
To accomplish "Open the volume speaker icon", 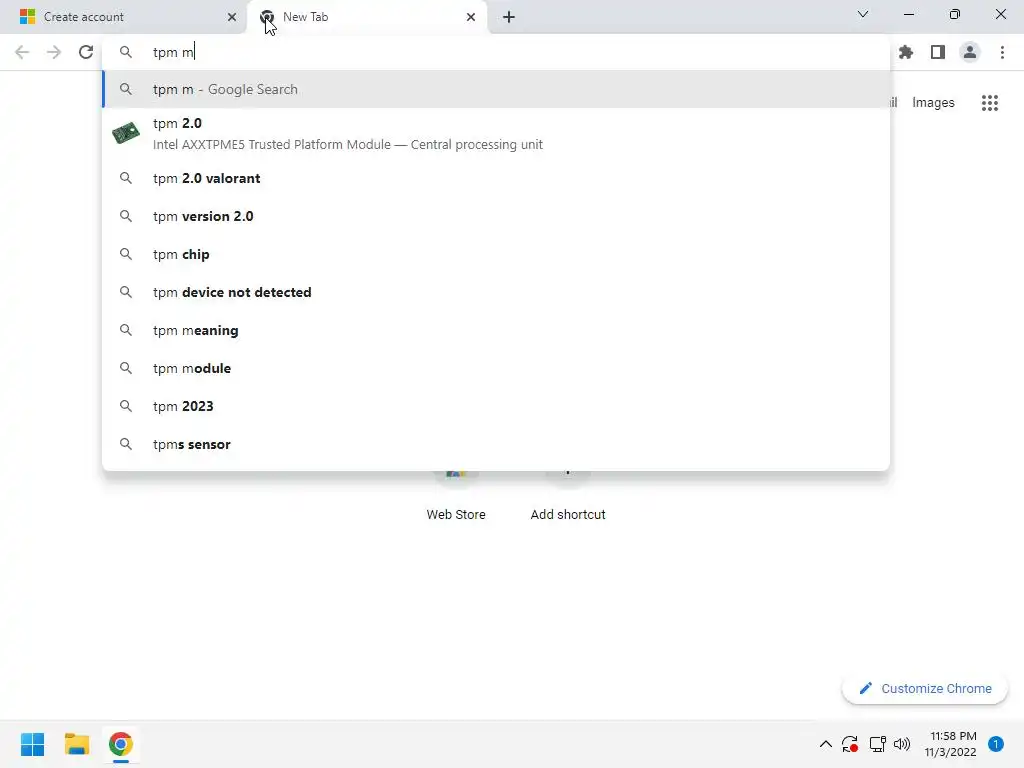I will click(x=902, y=744).
